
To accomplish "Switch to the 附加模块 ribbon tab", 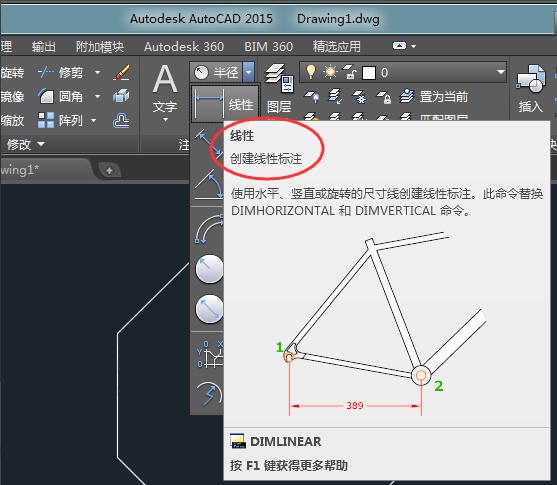I will tap(100, 47).
